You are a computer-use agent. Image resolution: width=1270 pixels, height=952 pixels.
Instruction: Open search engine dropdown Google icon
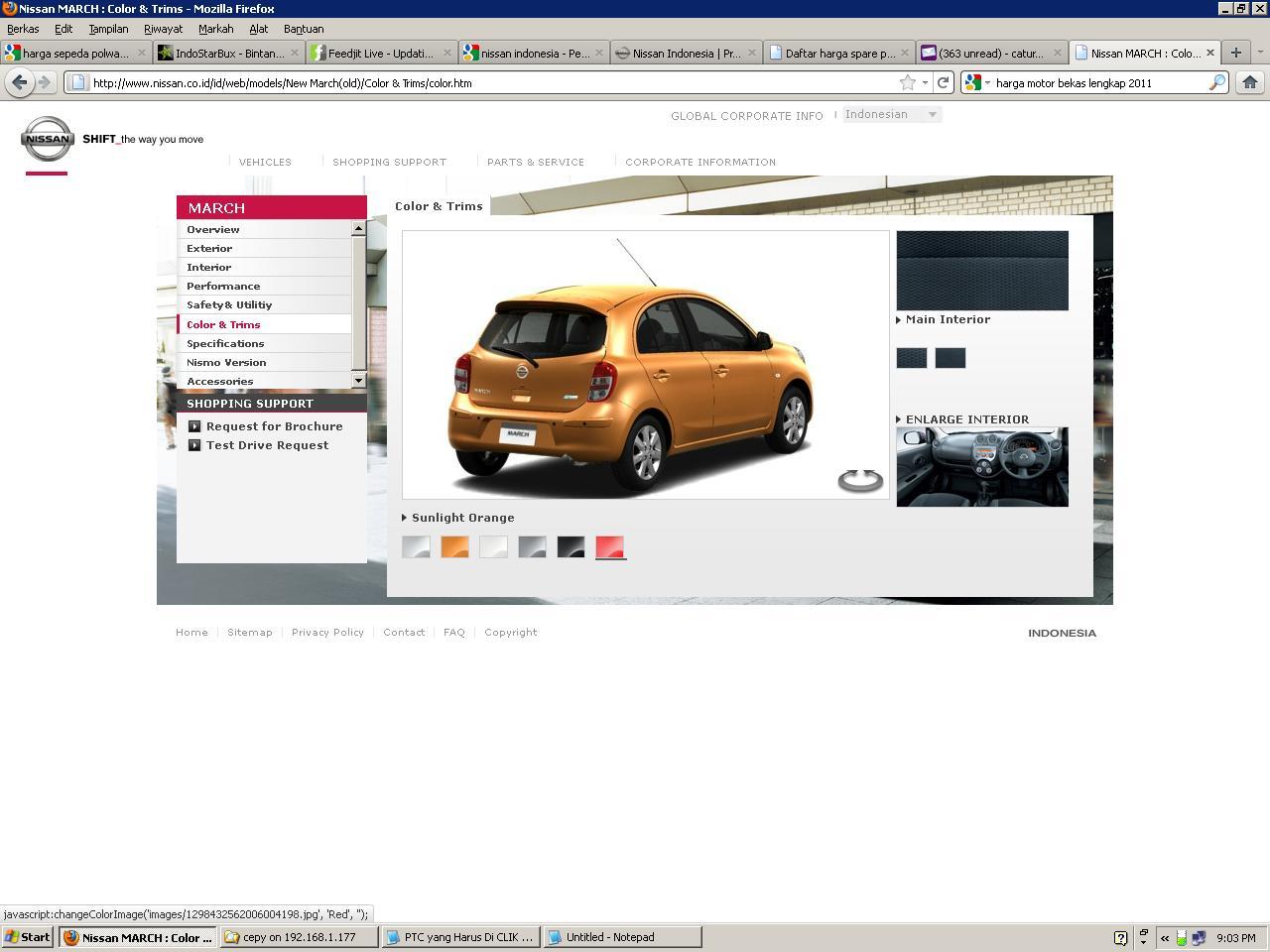(977, 83)
